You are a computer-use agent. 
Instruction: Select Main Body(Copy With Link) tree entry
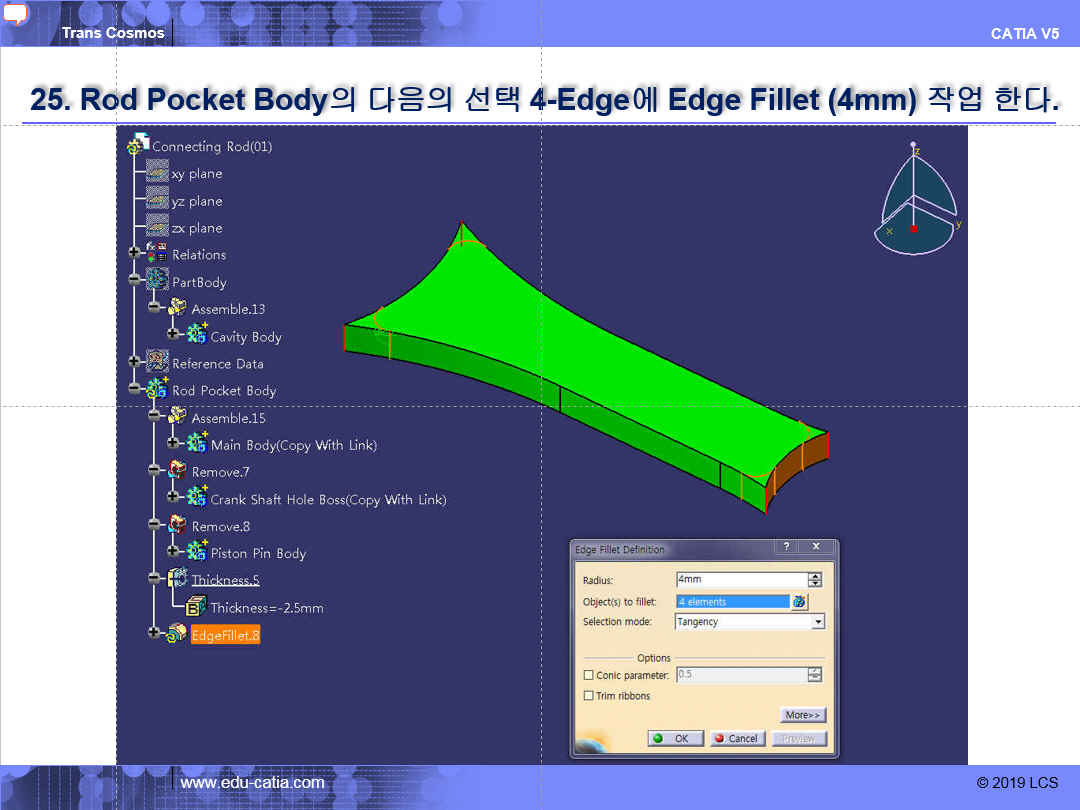pyautogui.click(x=293, y=445)
